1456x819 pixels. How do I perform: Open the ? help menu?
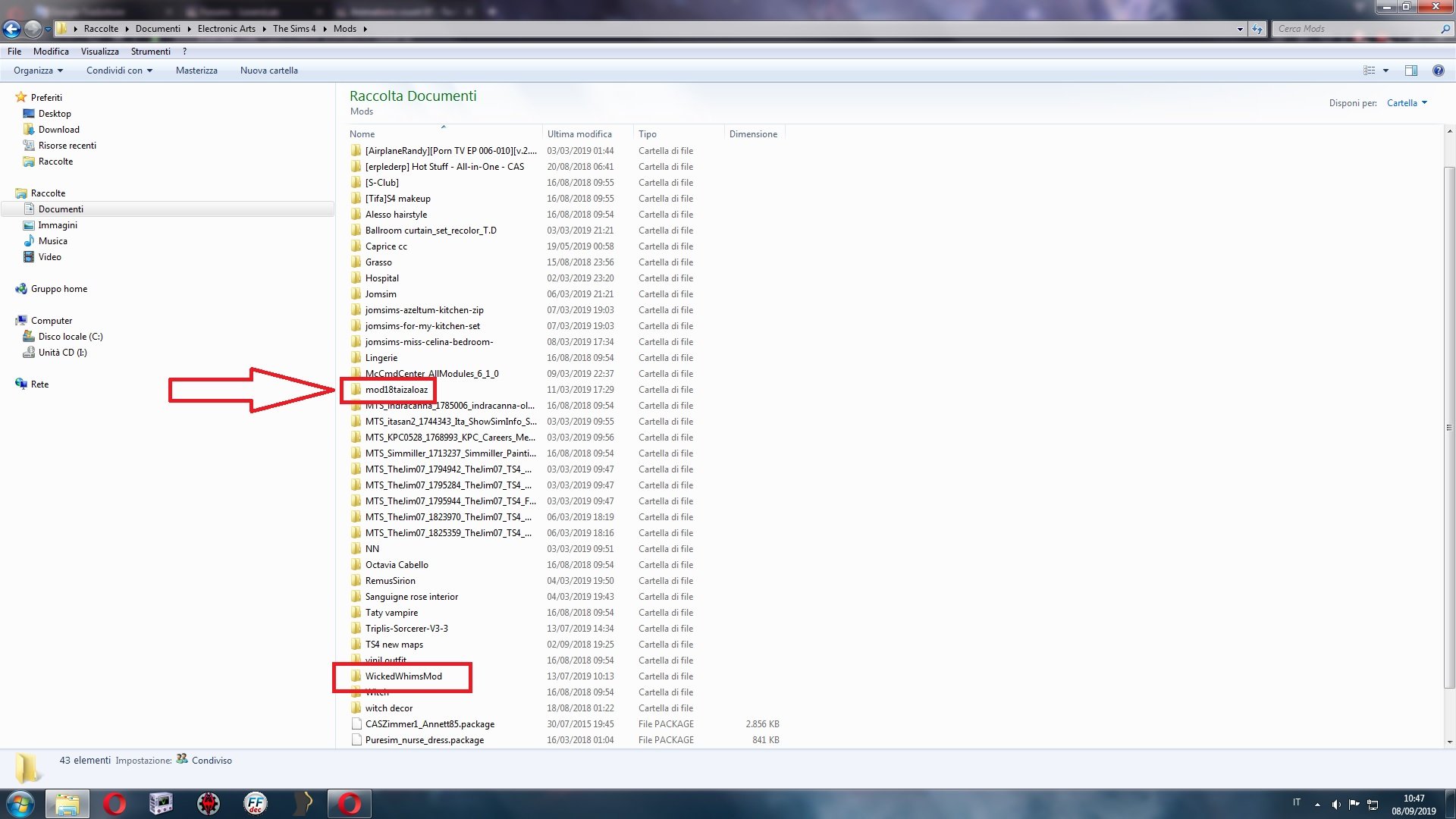tap(184, 52)
